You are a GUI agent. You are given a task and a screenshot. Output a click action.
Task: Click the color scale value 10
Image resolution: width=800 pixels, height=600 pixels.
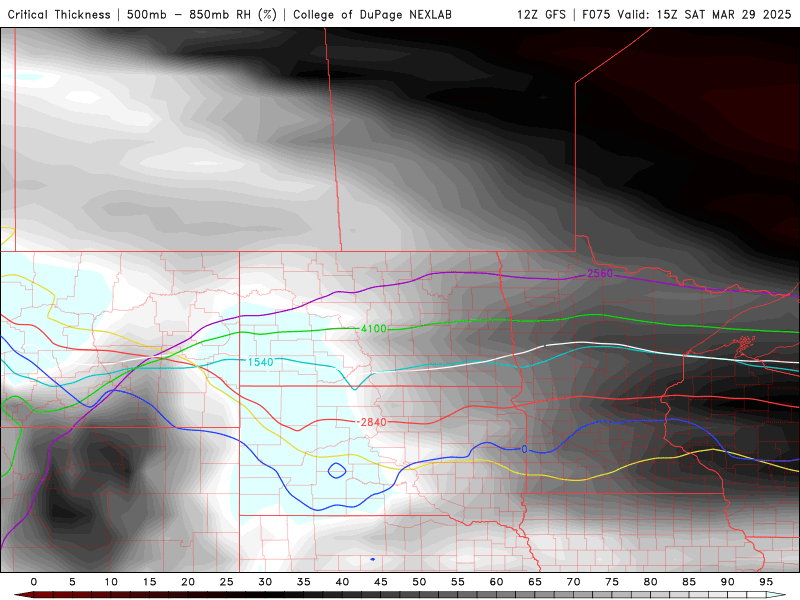click(111, 582)
